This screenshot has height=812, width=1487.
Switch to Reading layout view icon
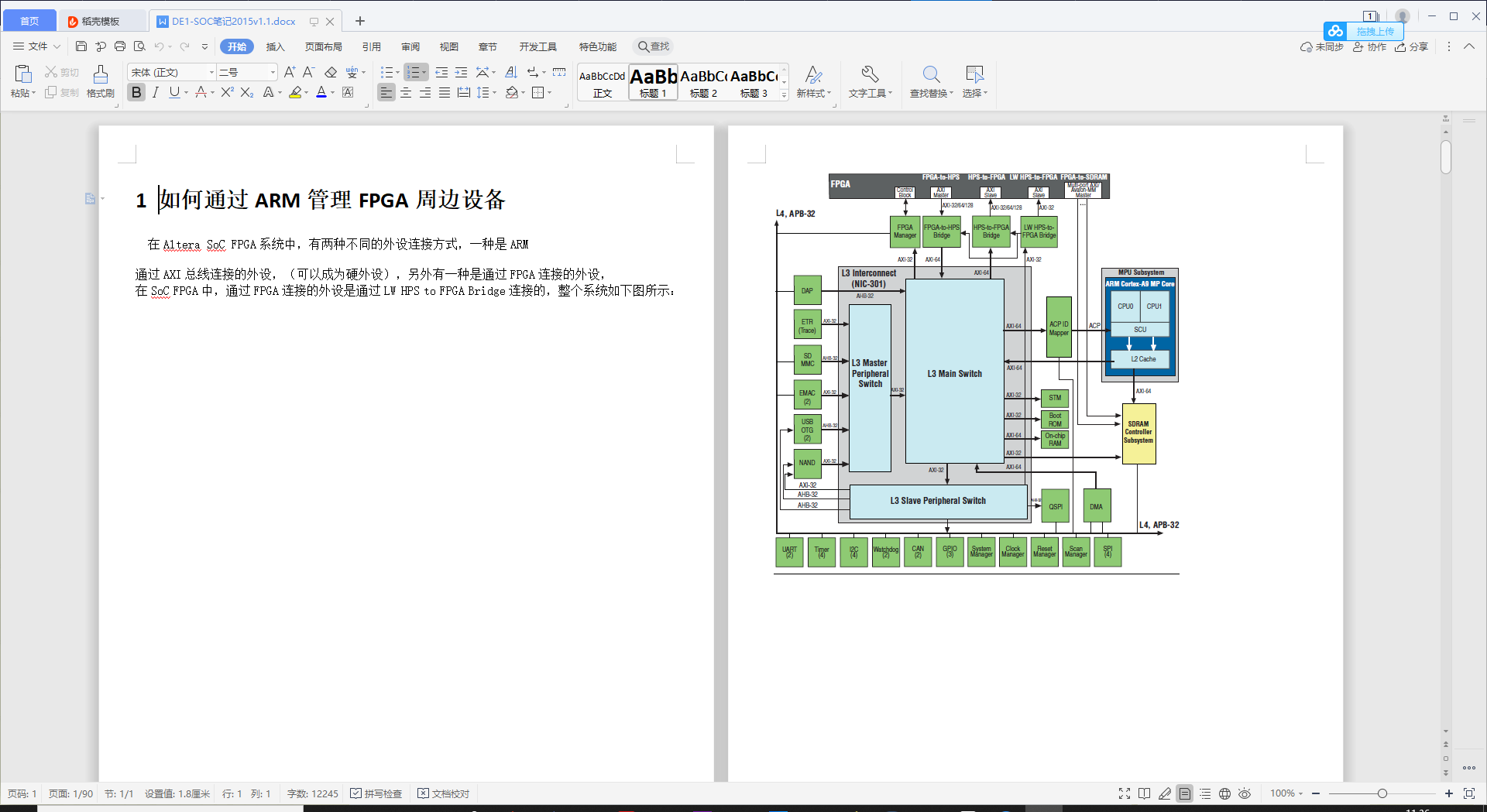(x=1145, y=793)
